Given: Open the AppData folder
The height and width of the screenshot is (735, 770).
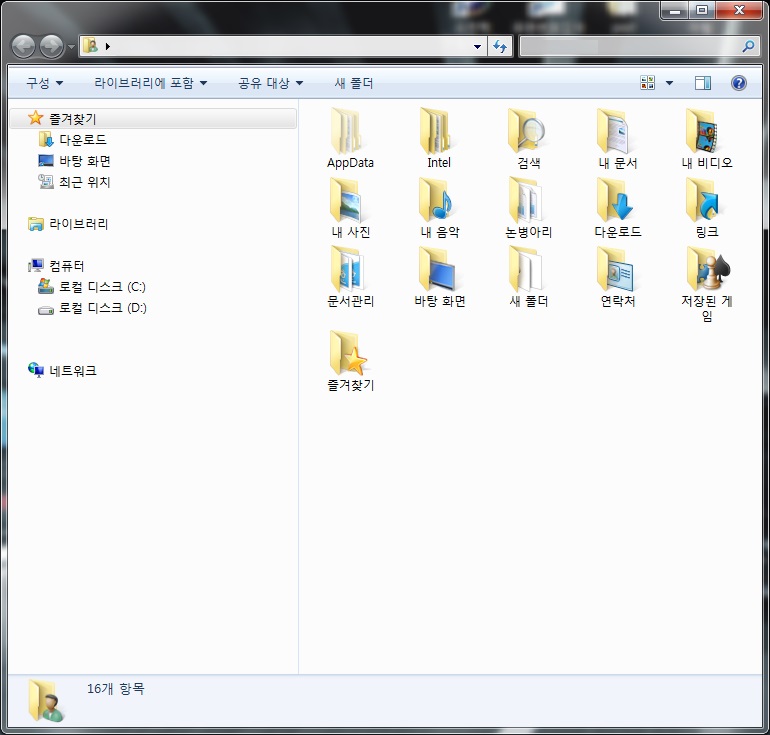Looking at the screenshot, I should 350,138.
